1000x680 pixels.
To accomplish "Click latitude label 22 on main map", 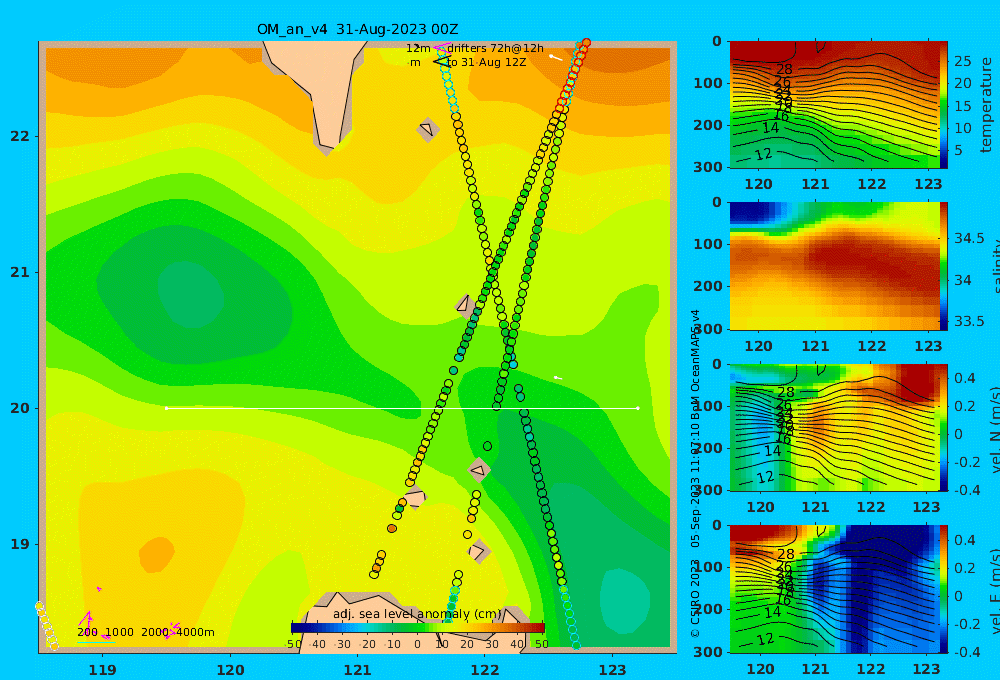I will click(x=20, y=136).
